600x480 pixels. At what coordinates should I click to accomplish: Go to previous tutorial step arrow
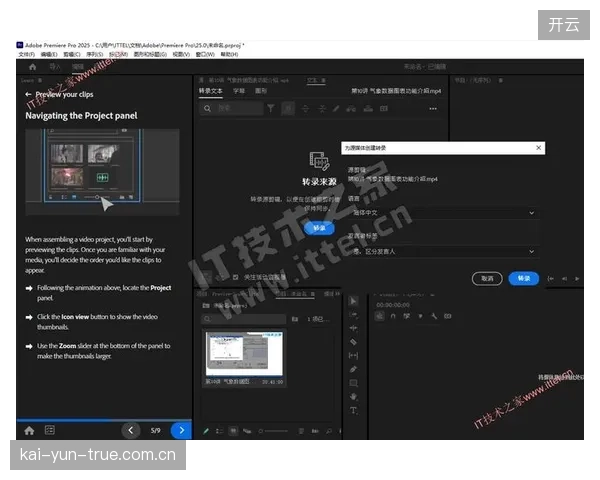(x=130, y=430)
